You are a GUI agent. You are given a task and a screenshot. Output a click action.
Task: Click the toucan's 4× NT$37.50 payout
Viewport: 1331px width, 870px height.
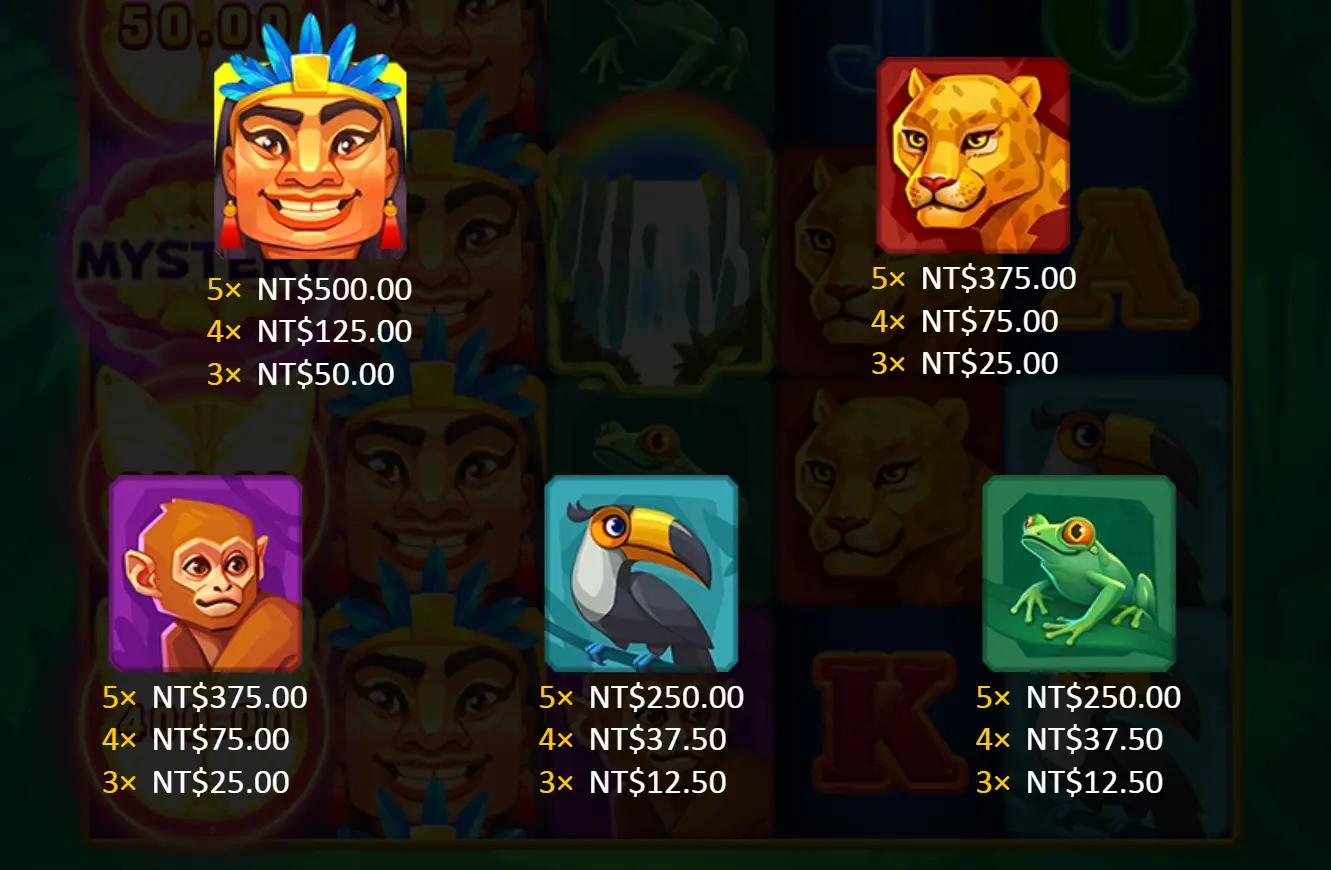(632, 739)
